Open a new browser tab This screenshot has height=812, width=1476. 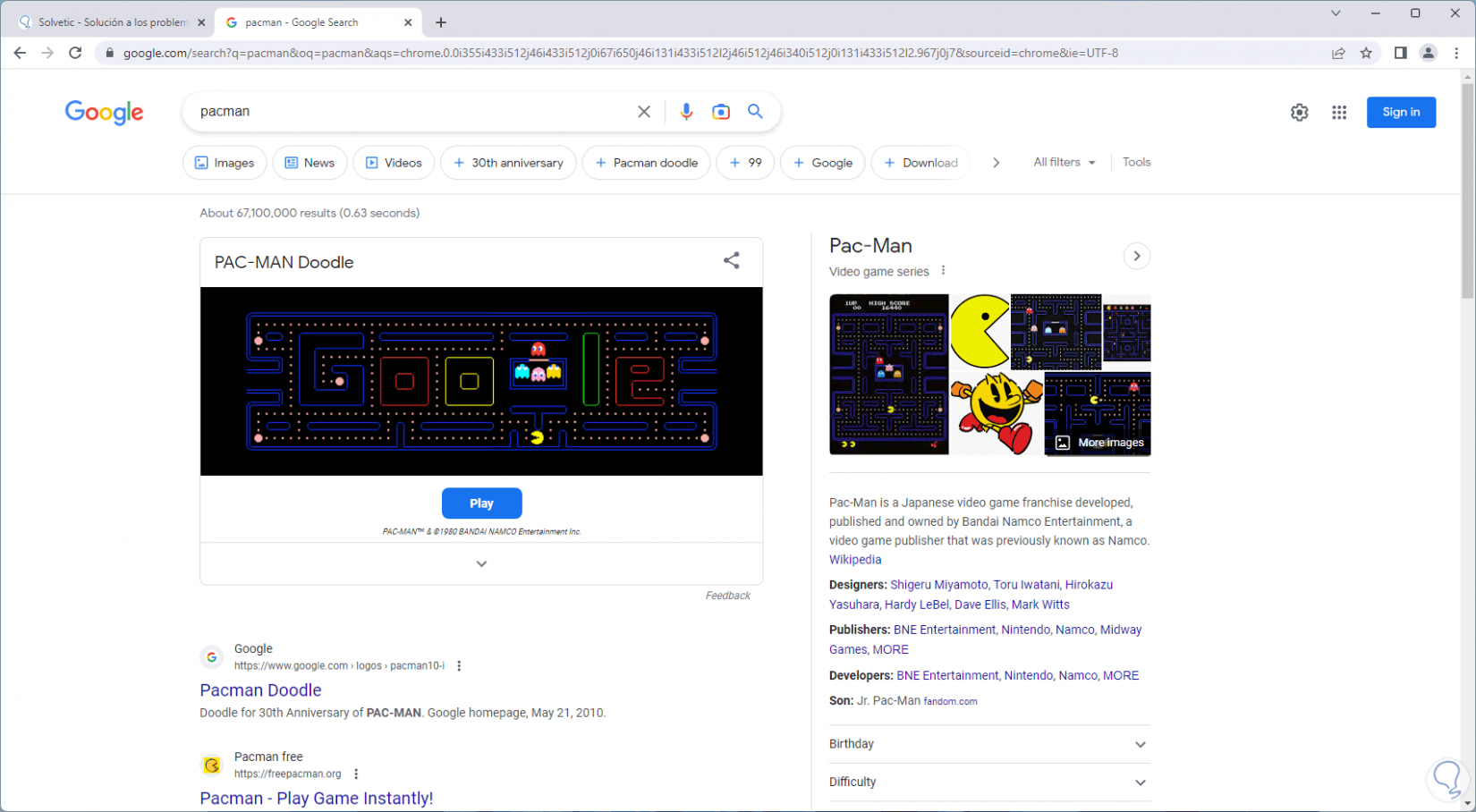coord(441,22)
